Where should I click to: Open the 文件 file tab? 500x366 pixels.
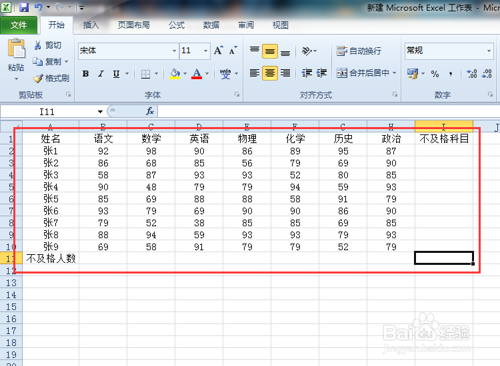18,25
